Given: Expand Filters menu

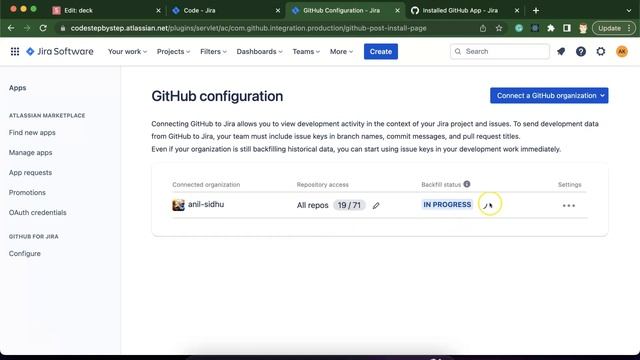Looking at the screenshot, I should click(213, 51).
